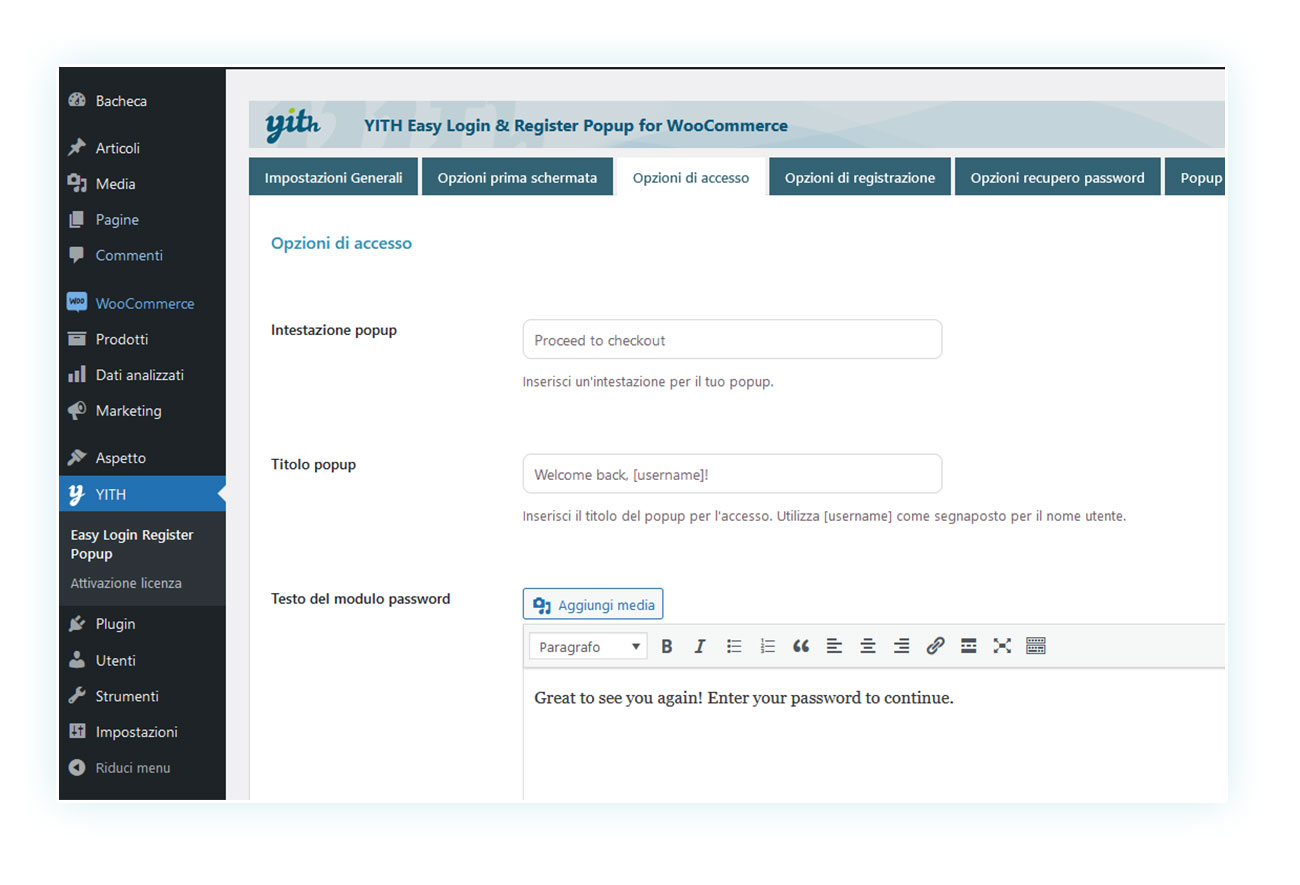Insert a bulleted list
The image size is (1300, 885).
point(734,647)
